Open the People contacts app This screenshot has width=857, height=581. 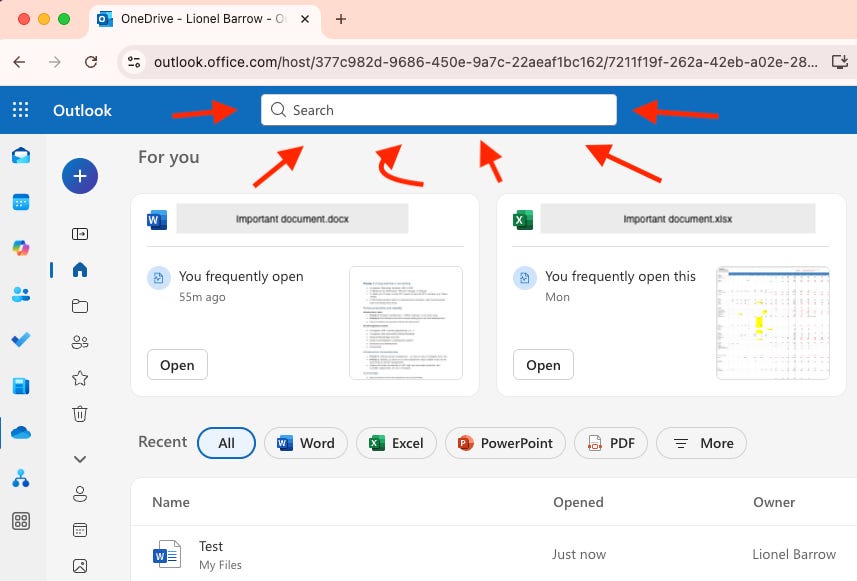coord(21,294)
